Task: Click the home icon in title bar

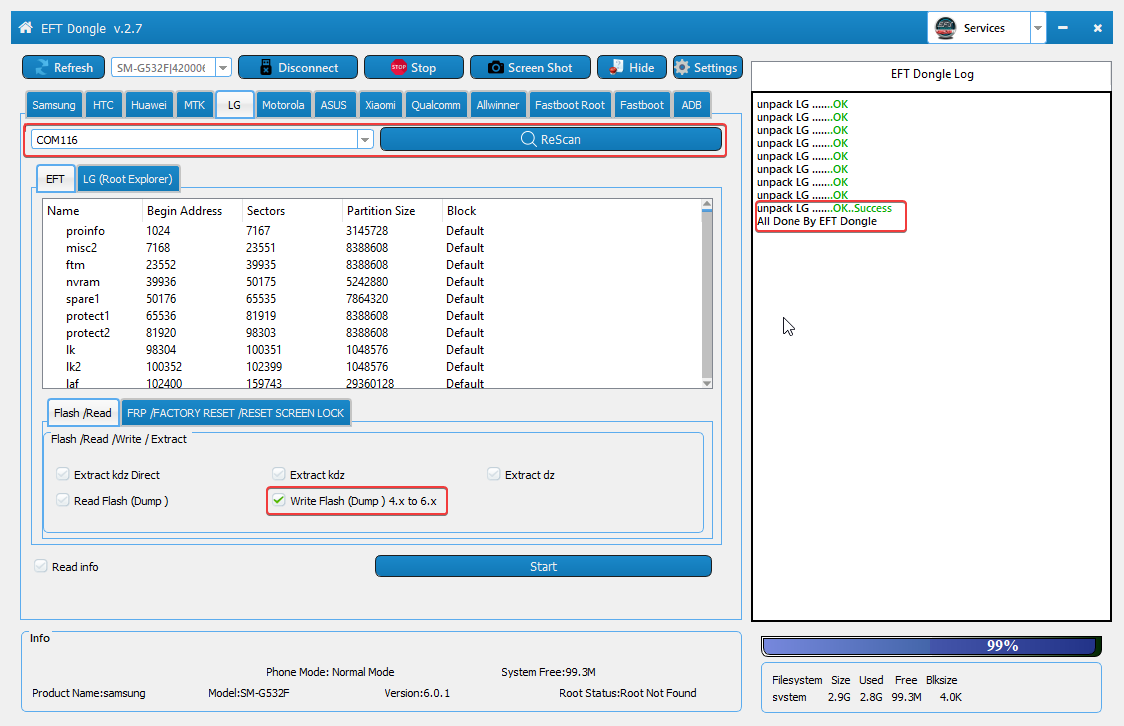Action: [25, 28]
